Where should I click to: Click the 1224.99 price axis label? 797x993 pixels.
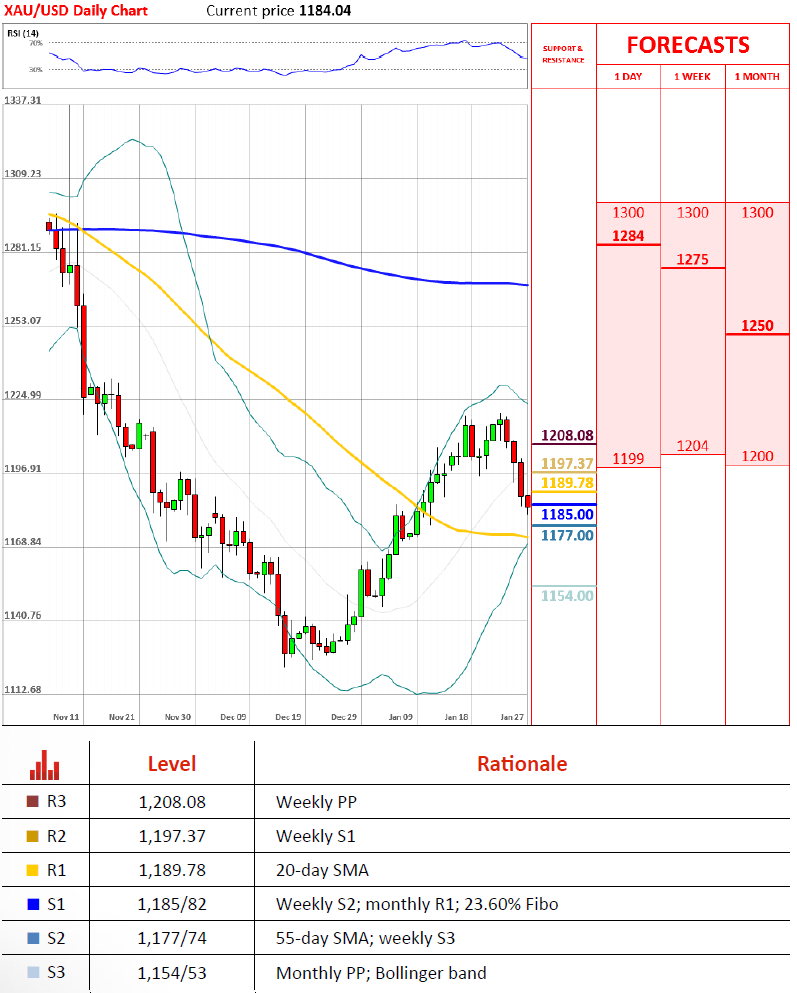(x=23, y=395)
